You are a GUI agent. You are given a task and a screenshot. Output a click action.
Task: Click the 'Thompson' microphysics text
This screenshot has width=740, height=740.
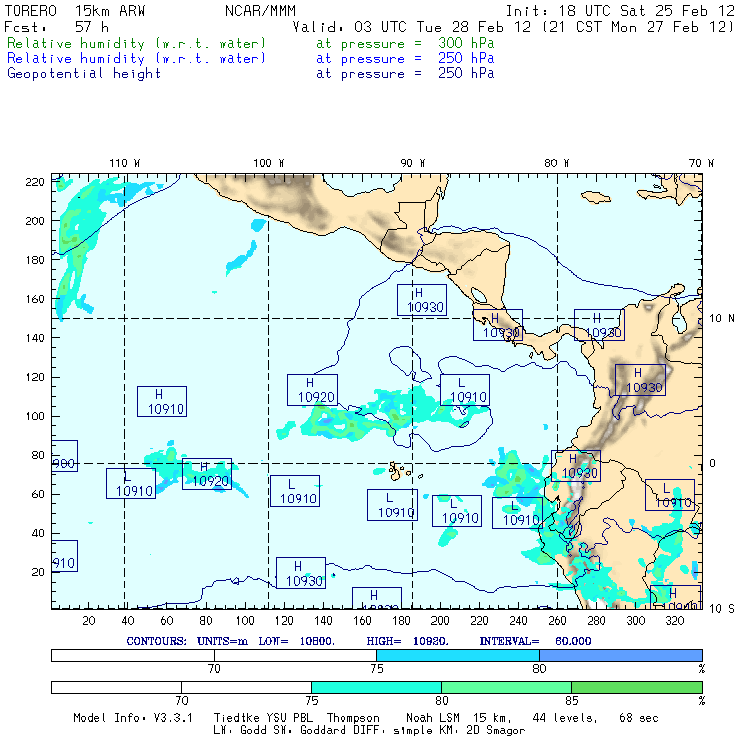point(353,718)
